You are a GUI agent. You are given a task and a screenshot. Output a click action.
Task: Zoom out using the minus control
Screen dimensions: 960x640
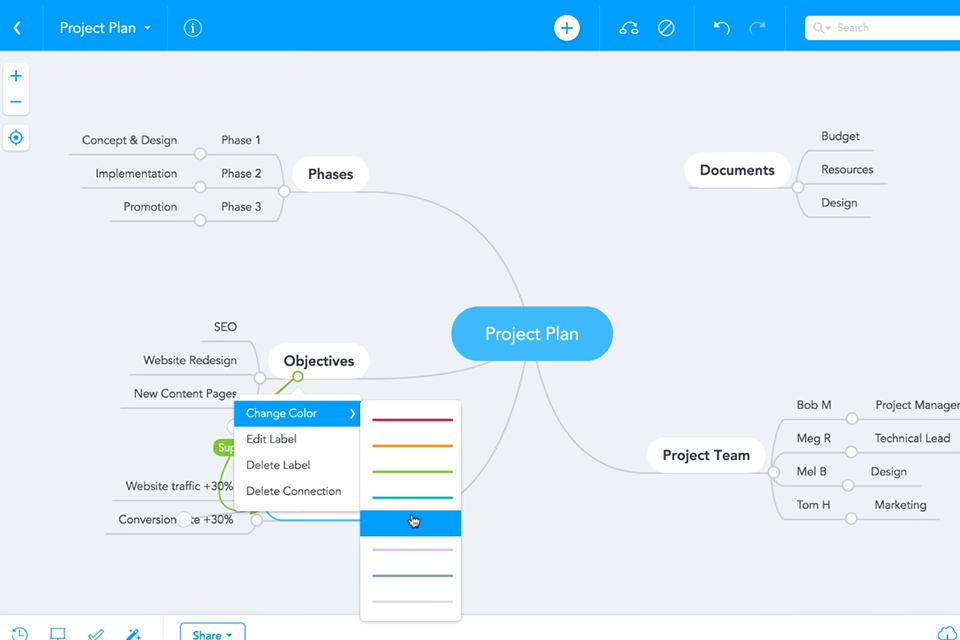tap(16, 102)
